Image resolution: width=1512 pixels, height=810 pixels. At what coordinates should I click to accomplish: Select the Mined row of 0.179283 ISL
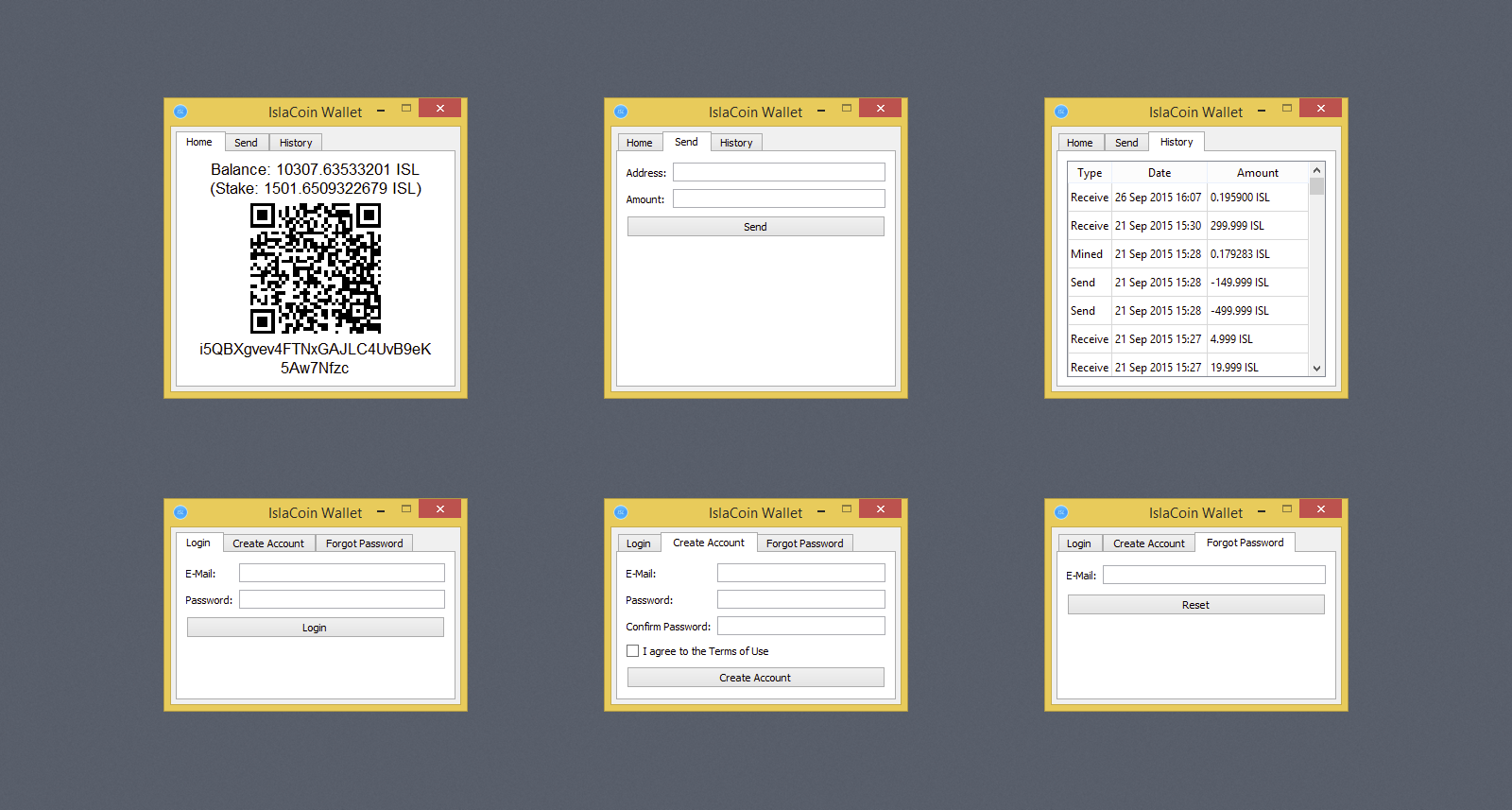[x=1188, y=254]
